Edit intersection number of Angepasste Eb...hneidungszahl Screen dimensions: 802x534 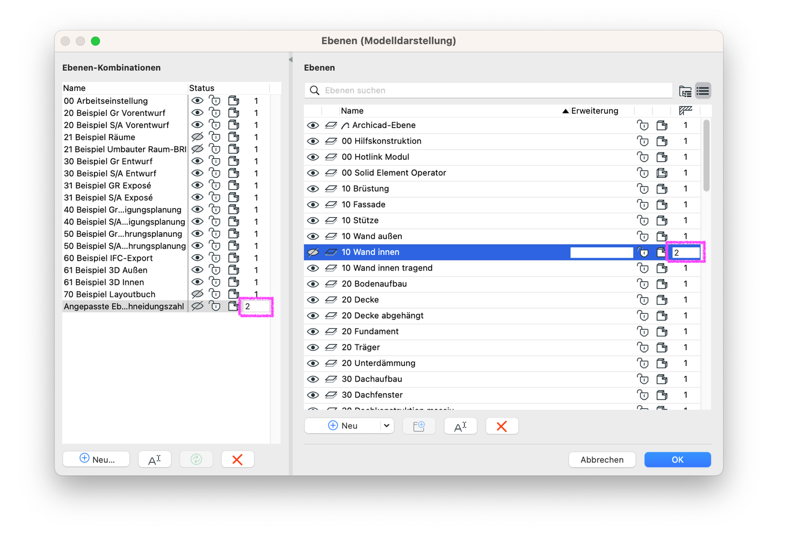(256, 307)
